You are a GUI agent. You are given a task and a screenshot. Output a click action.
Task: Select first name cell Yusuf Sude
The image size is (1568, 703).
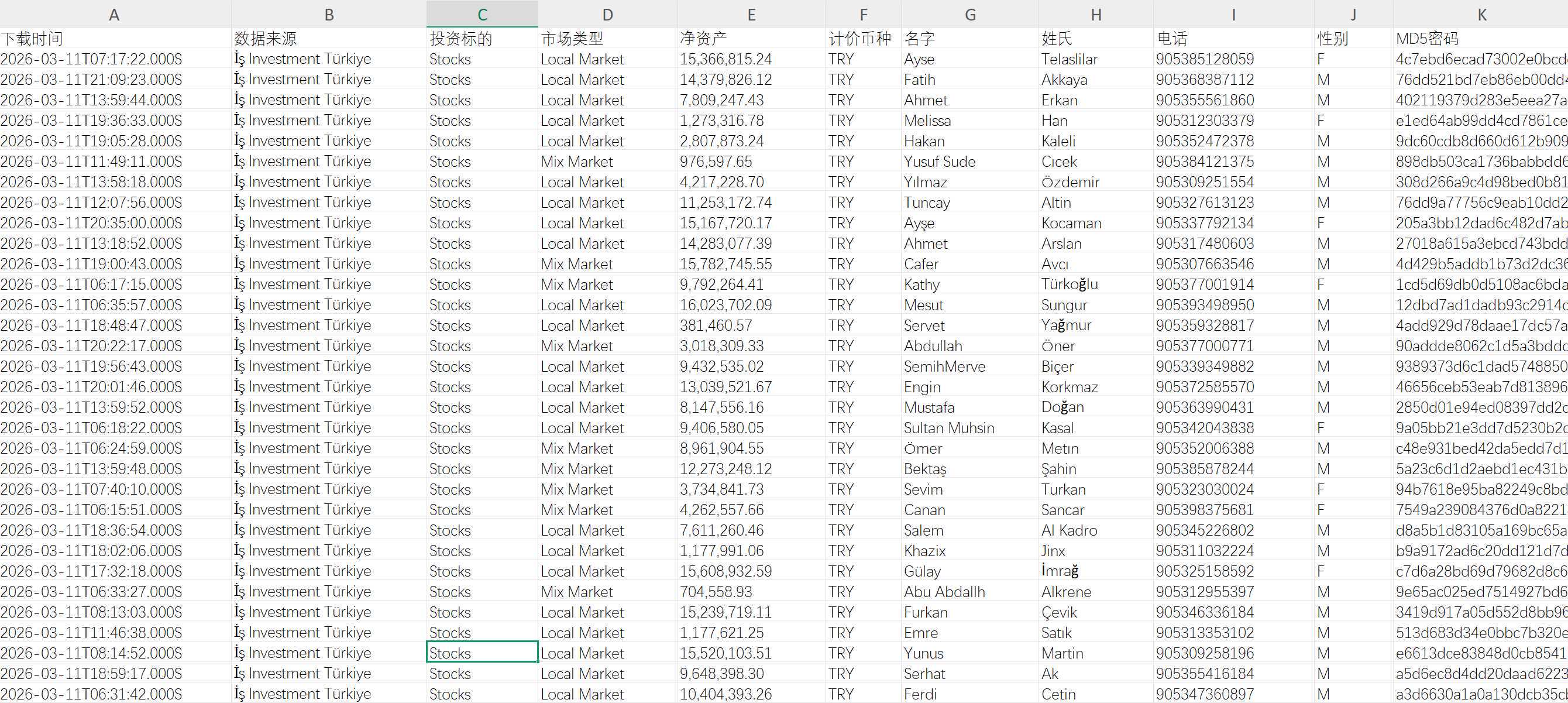(970, 162)
